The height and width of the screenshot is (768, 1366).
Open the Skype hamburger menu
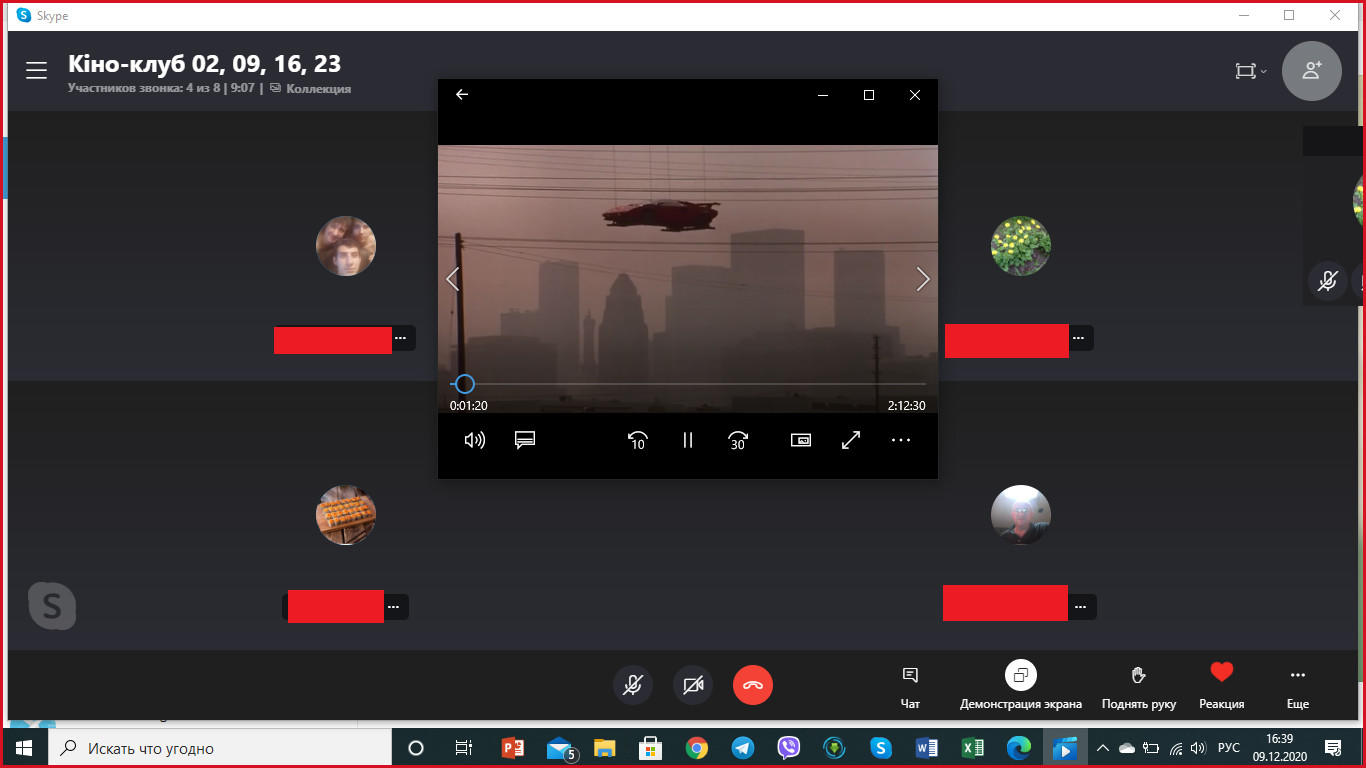click(37, 70)
